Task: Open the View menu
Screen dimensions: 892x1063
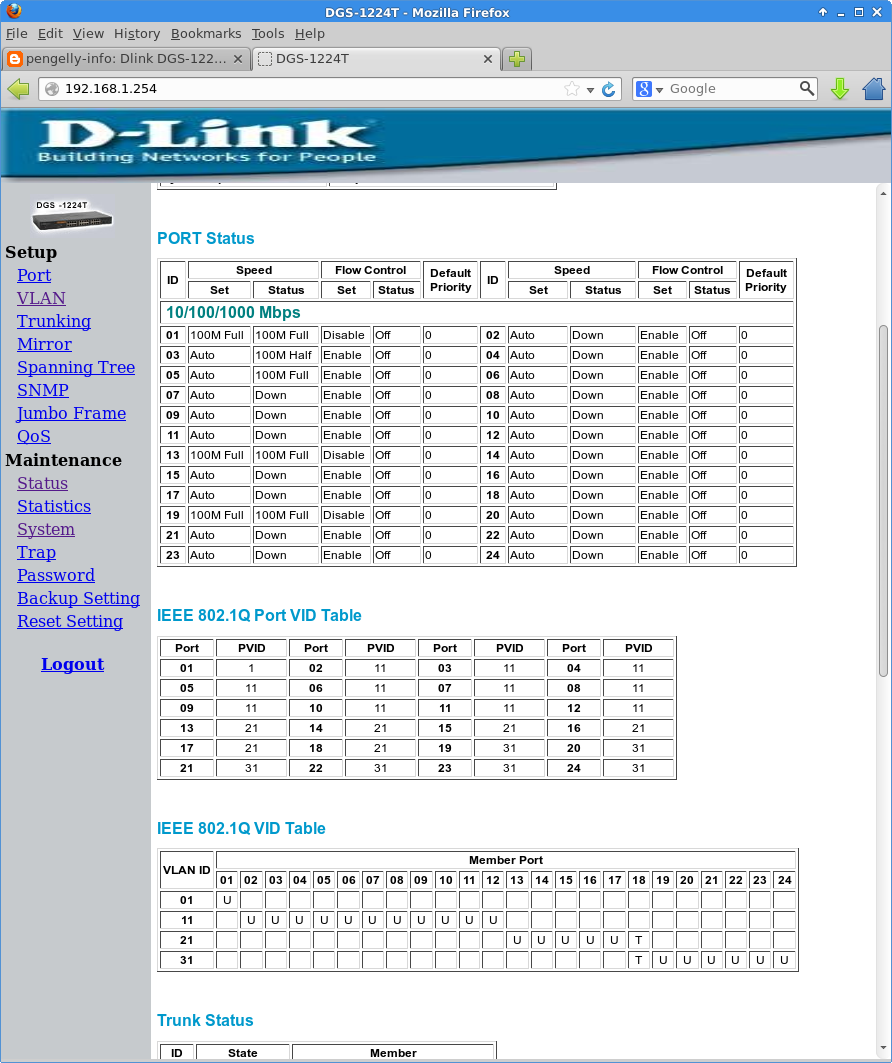Action: [x=88, y=33]
